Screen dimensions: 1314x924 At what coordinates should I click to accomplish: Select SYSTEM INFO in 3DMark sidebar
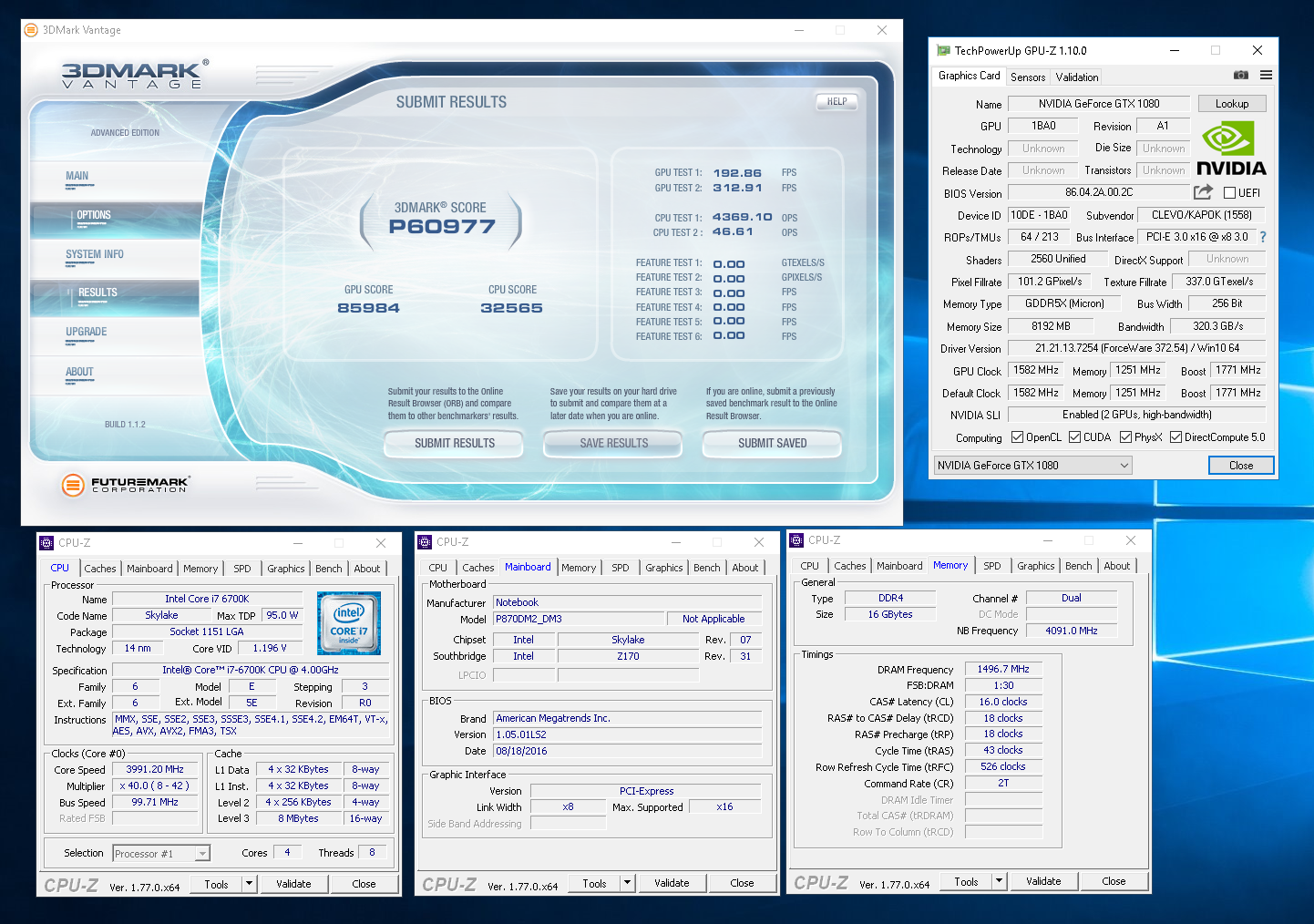point(116,256)
